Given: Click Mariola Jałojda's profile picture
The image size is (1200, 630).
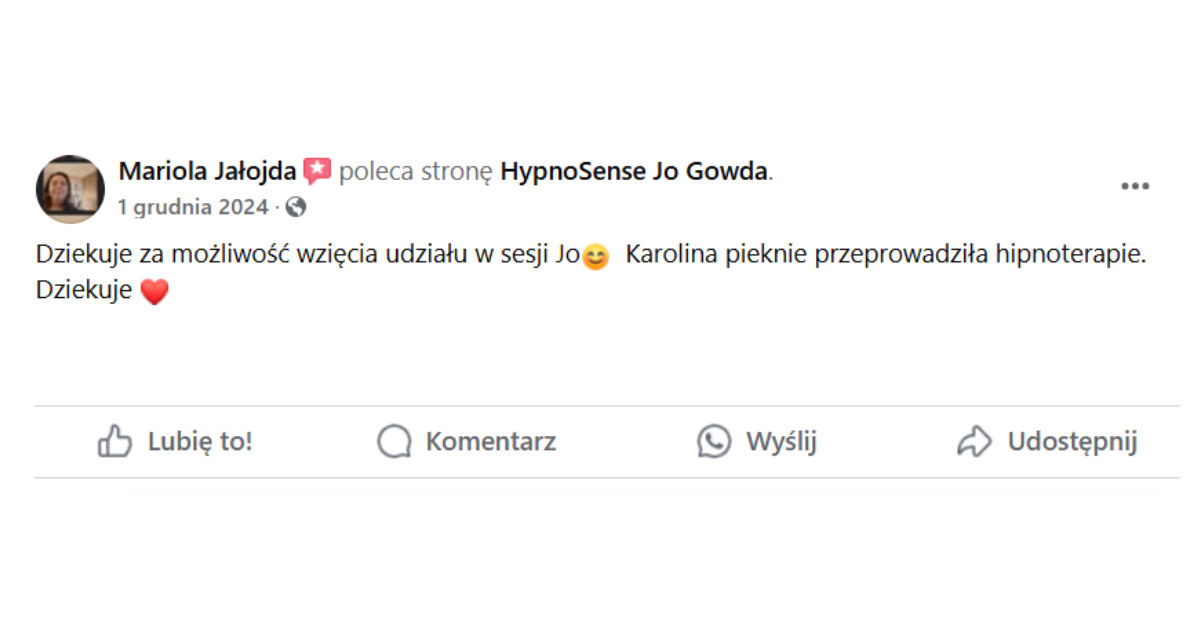Looking at the screenshot, I should tap(70, 188).
